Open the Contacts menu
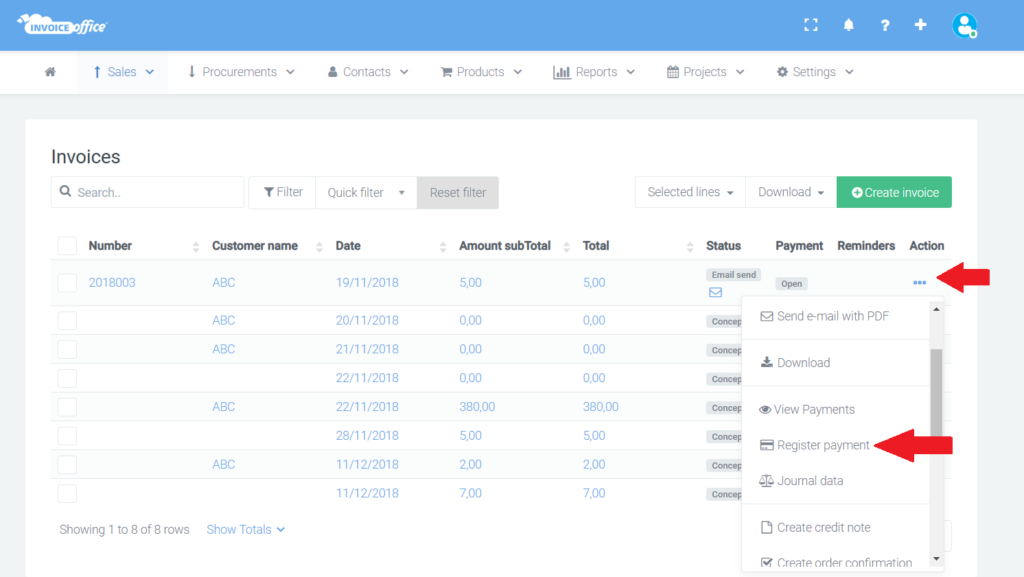The height and width of the screenshot is (577, 1024). 368,72
